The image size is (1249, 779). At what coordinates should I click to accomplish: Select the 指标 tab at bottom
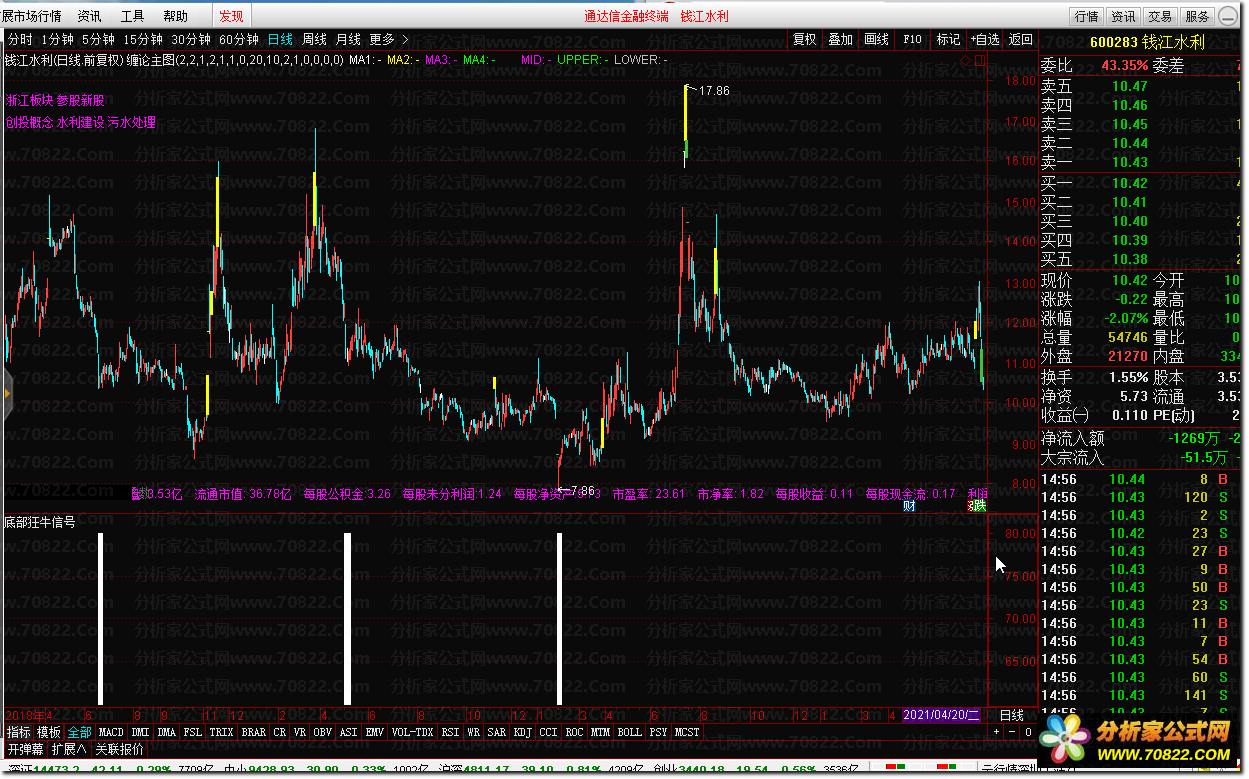(18, 732)
